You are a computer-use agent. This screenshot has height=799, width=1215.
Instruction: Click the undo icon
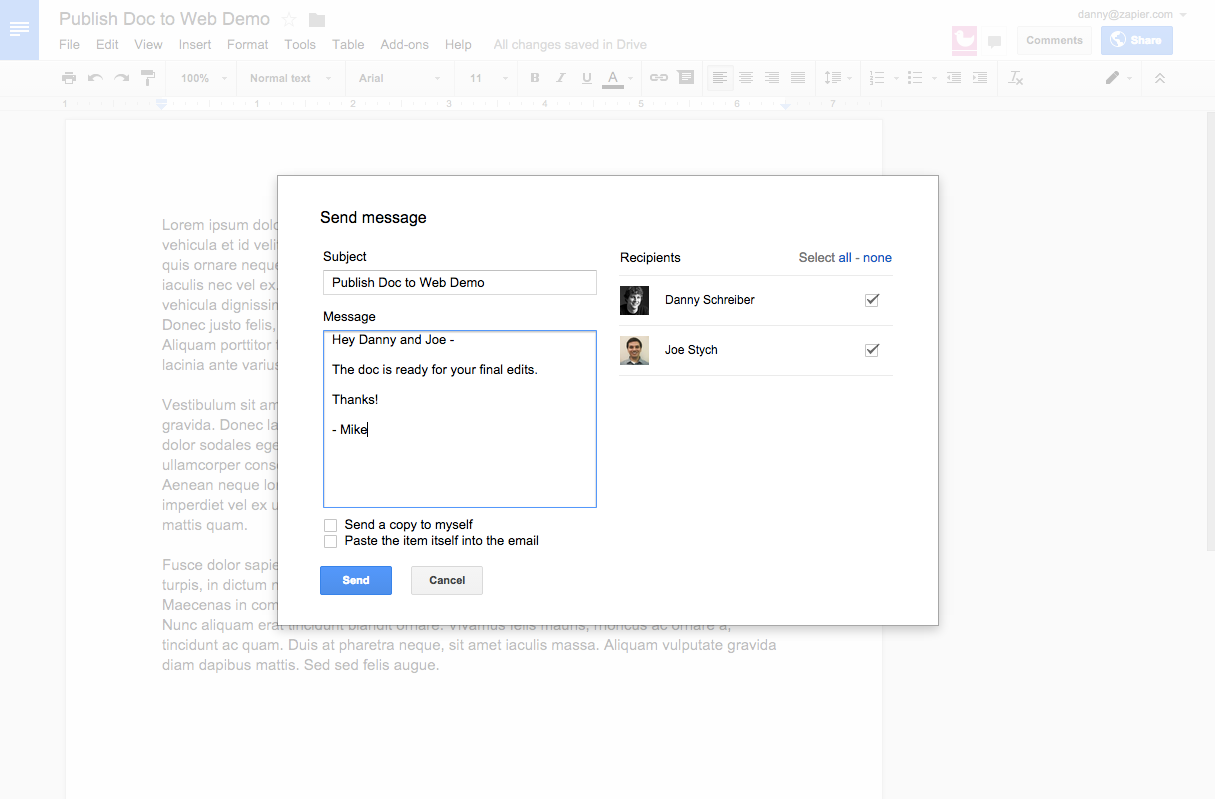click(95, 78)
